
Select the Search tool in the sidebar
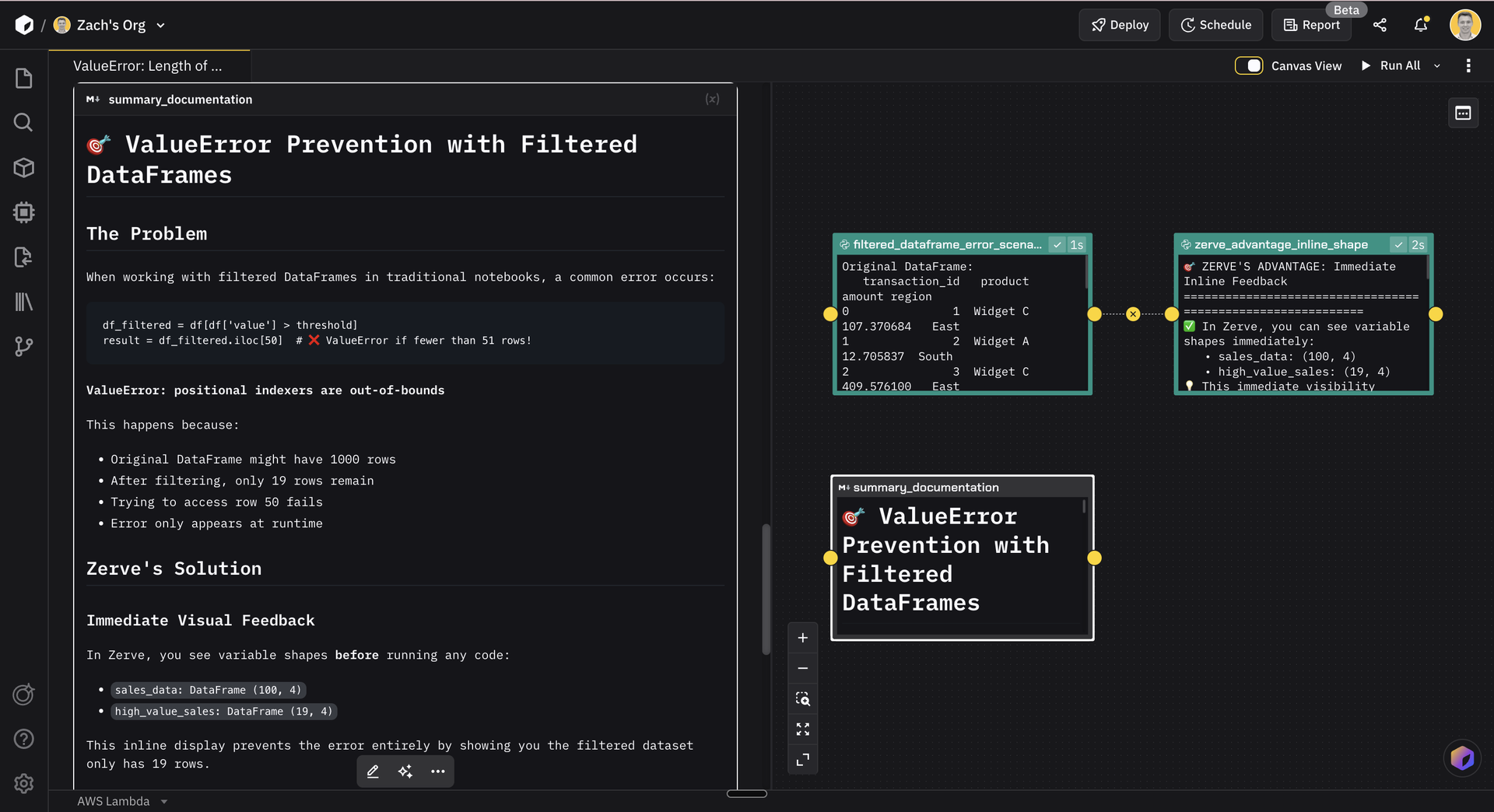[23, 122]
